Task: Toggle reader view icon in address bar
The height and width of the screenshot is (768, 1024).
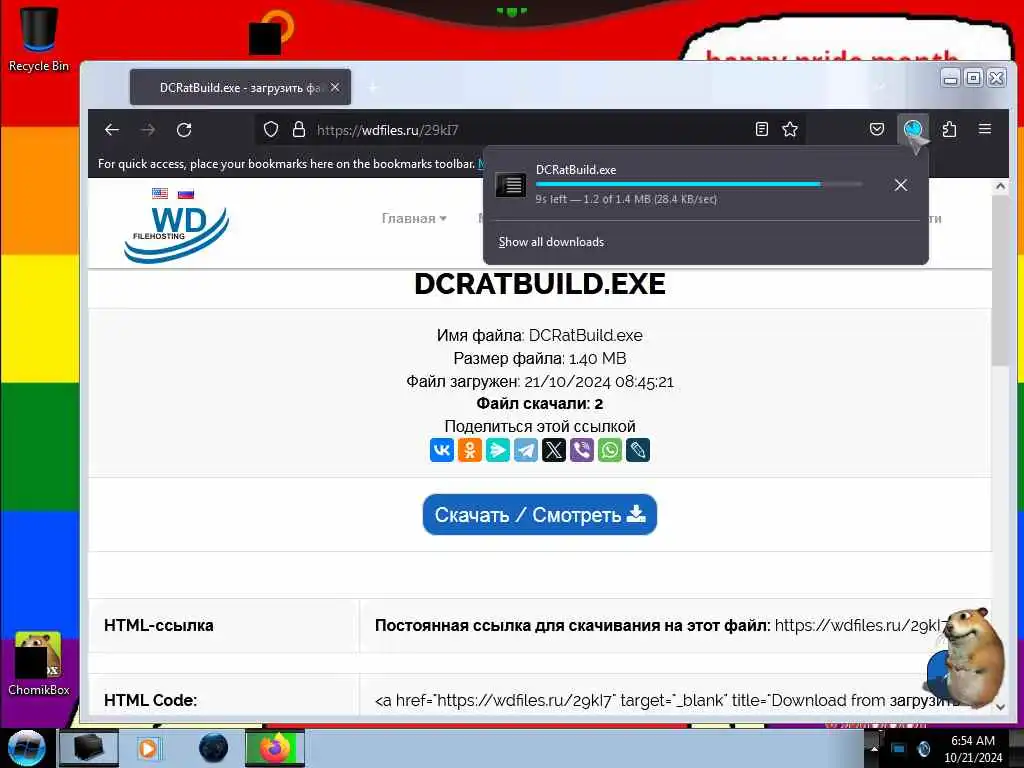Action: [x=761, y=129]
